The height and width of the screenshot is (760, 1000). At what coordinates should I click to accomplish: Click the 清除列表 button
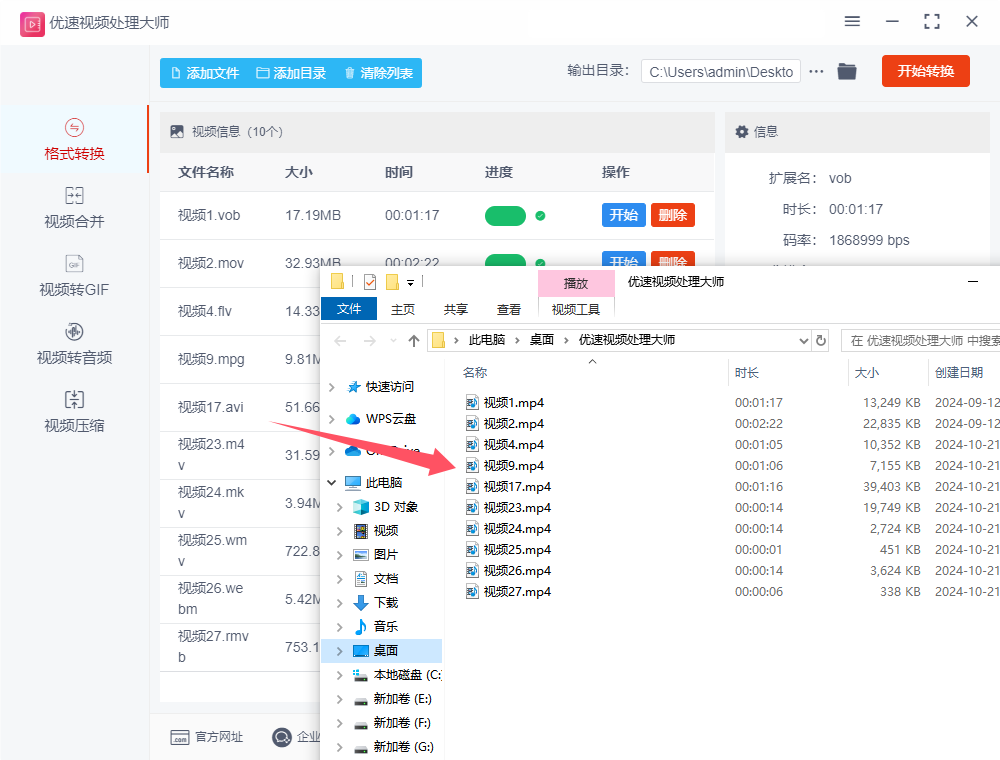[x=379, y=73]
